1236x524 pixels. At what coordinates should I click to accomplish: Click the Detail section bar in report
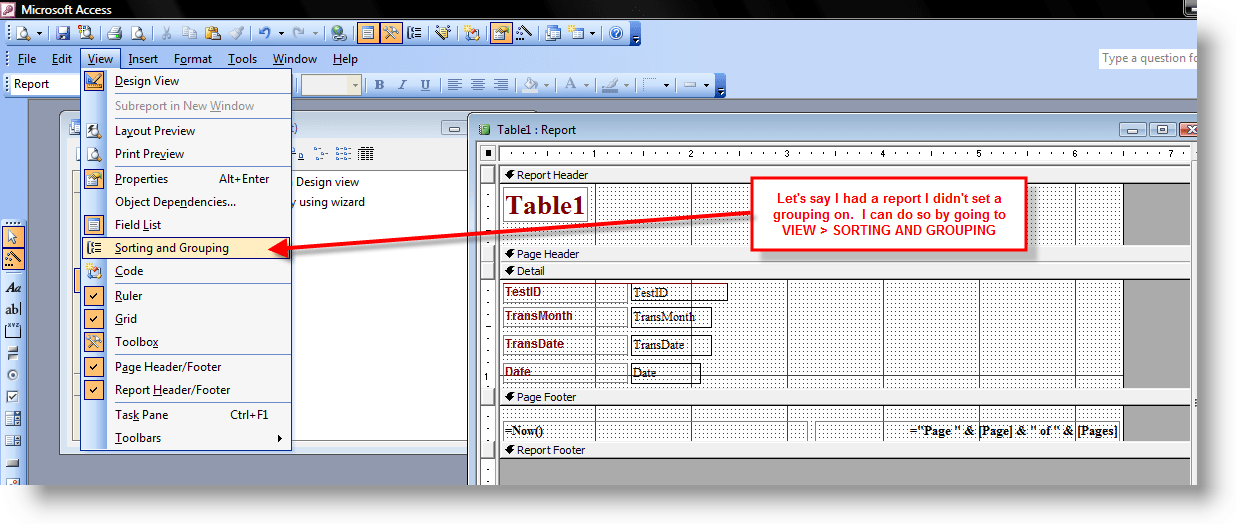point(844,271)
